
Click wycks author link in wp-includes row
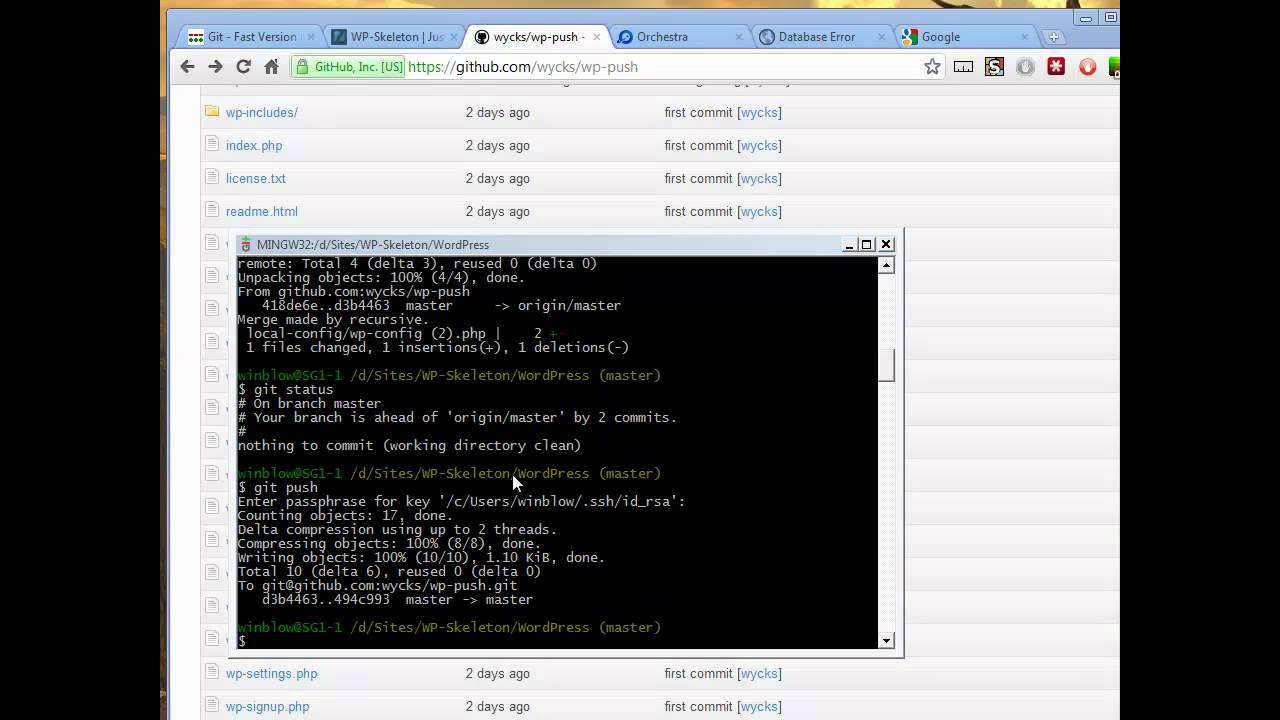[x=759, y=112]
